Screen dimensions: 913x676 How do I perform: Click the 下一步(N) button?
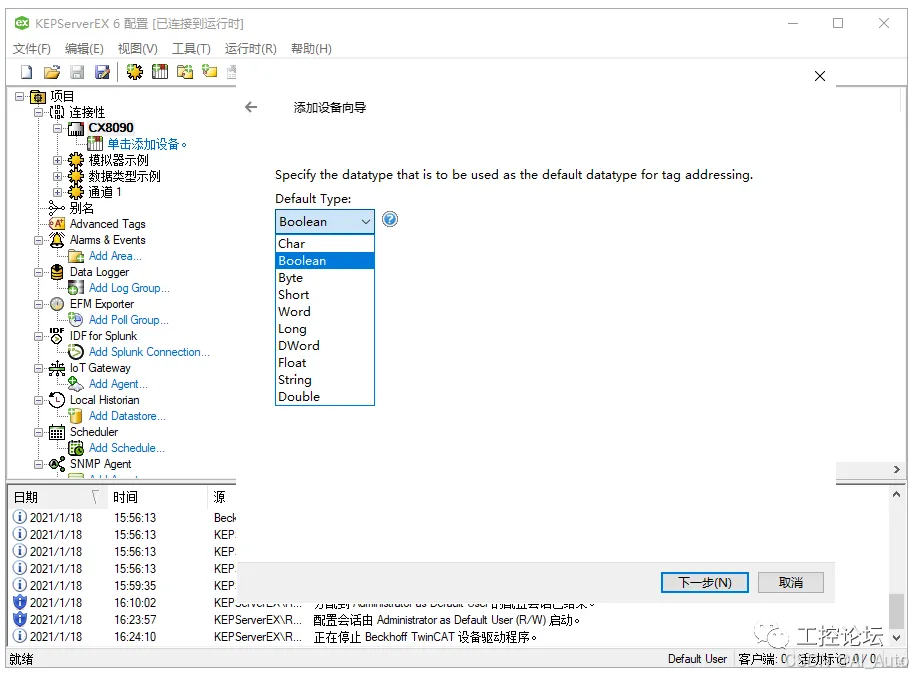(x=705, y=582)
